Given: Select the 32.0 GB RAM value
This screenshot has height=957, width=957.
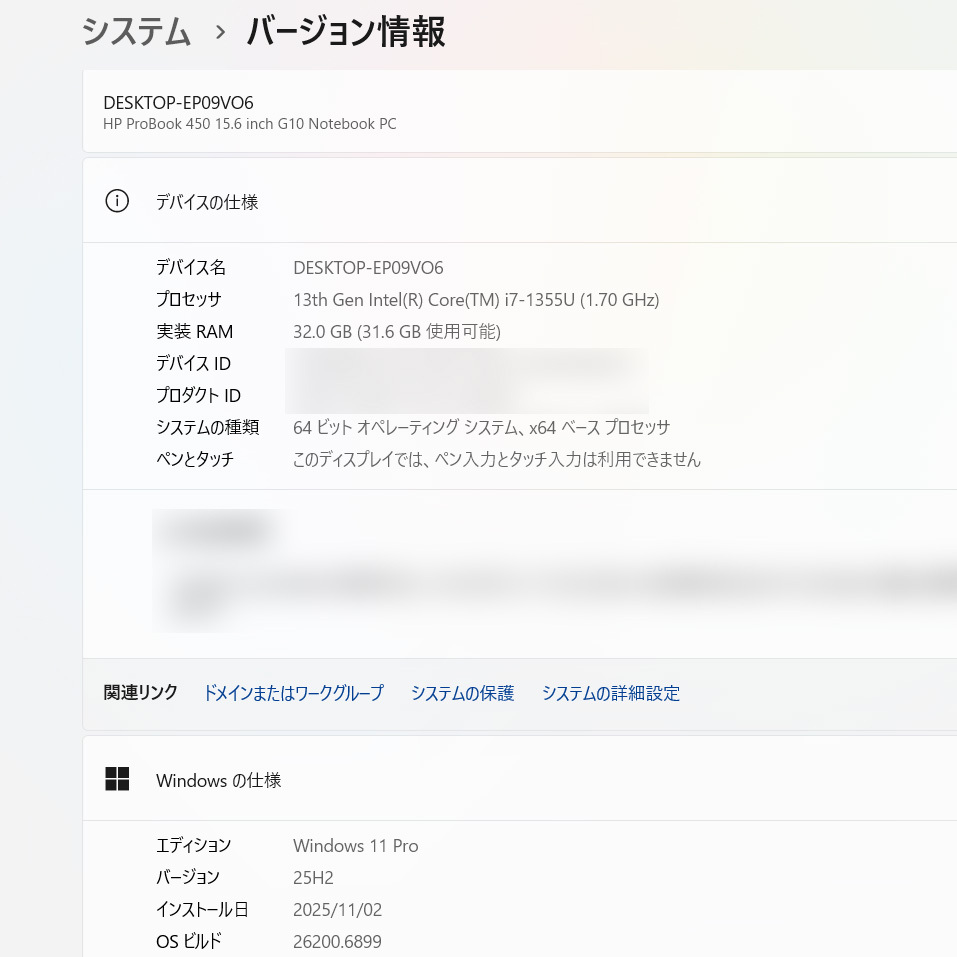Looking at the screenshot, I should coord(397,331).
